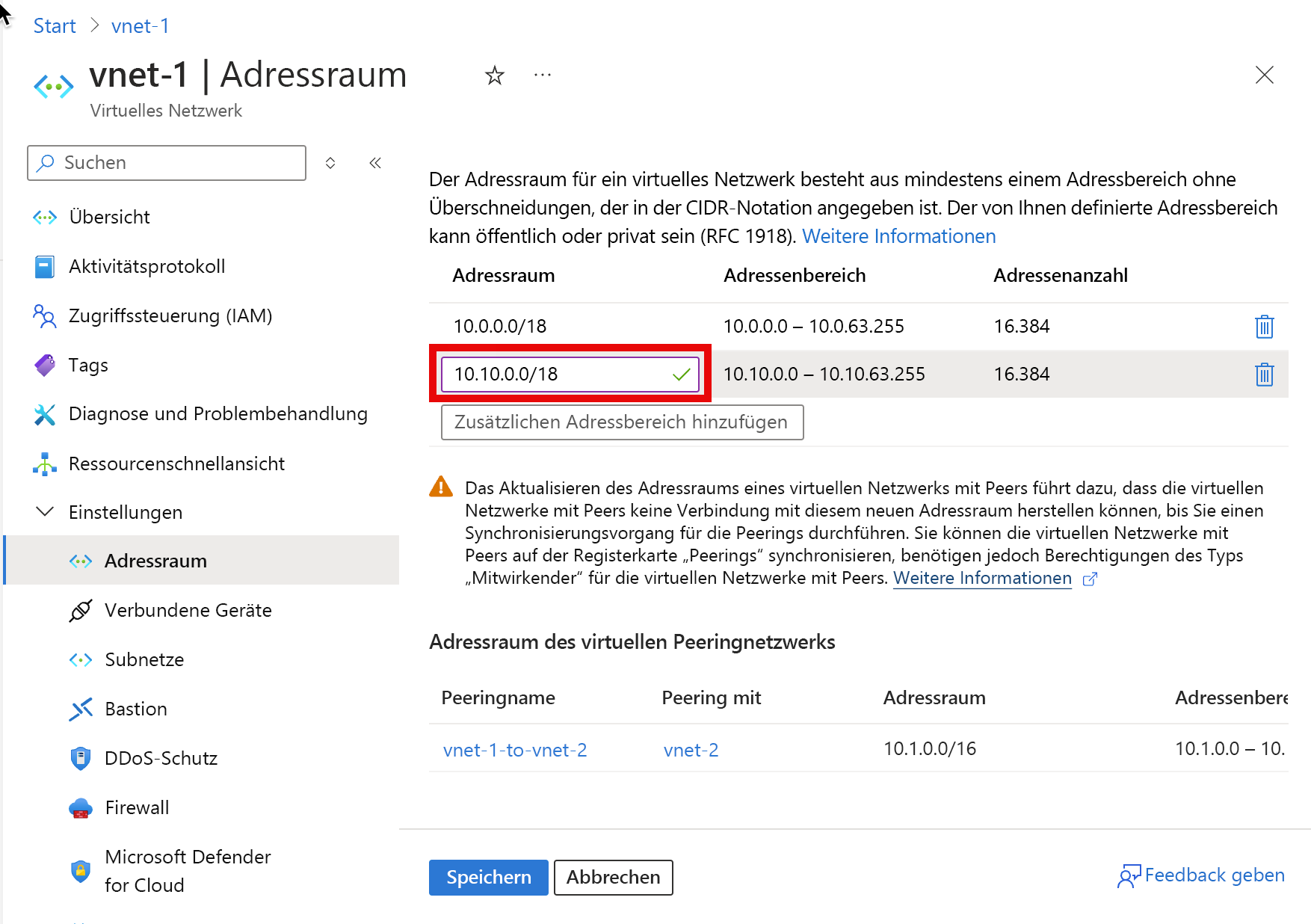This screenshot has height=924, width=1311.
Task: Open Diagnose und Problembehandlung
Action: [218, 413]
